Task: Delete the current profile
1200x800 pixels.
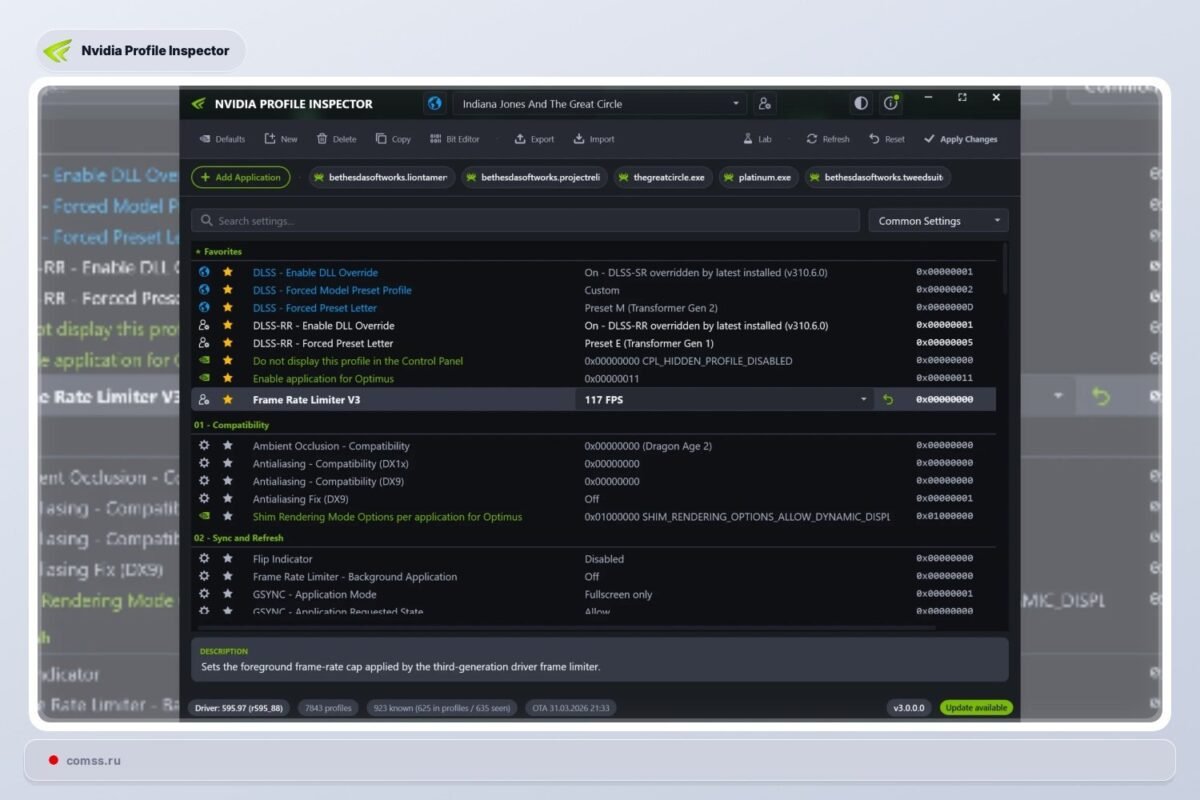Action: (336, 140)
